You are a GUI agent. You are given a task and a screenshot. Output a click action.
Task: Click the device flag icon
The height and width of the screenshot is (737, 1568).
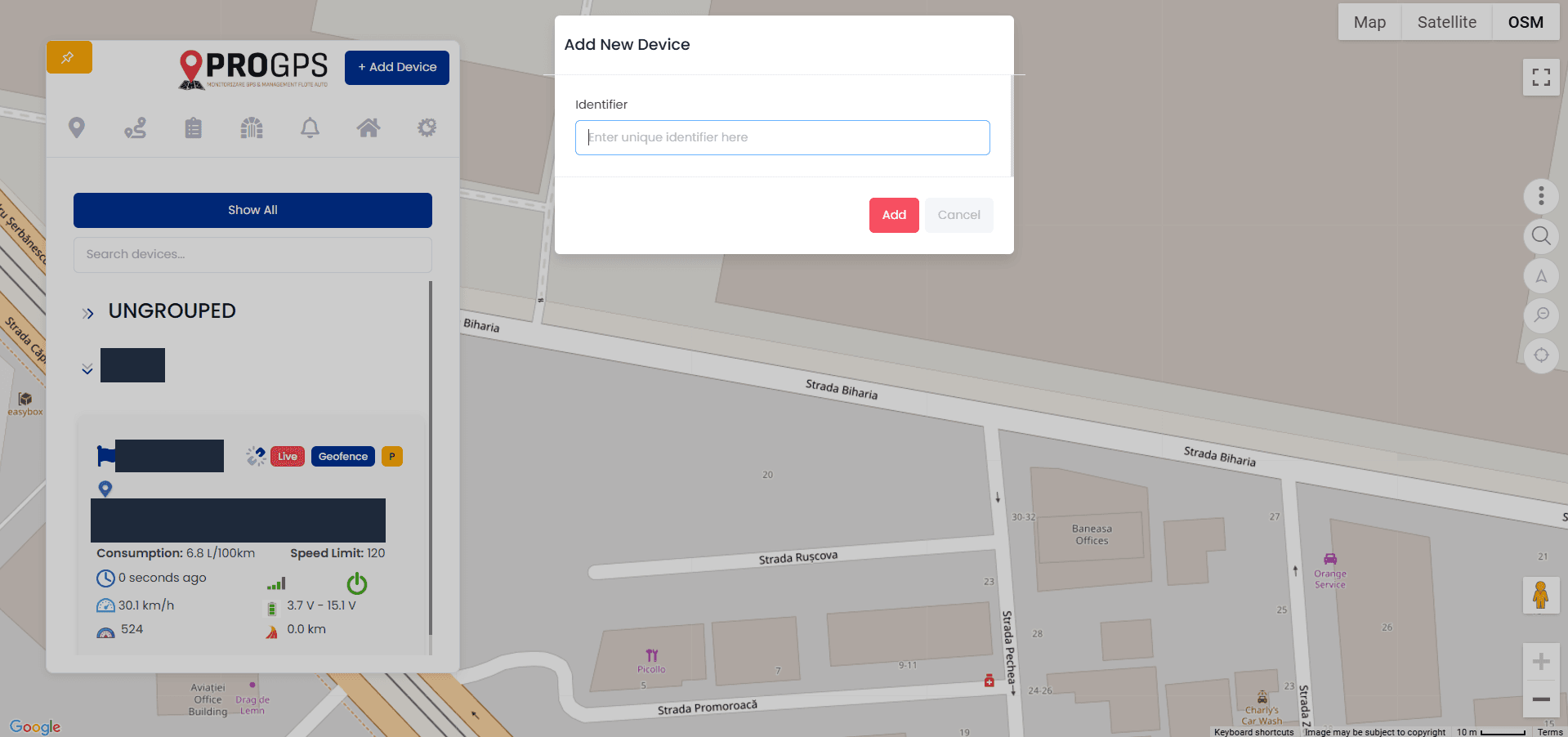pos(105,456)
